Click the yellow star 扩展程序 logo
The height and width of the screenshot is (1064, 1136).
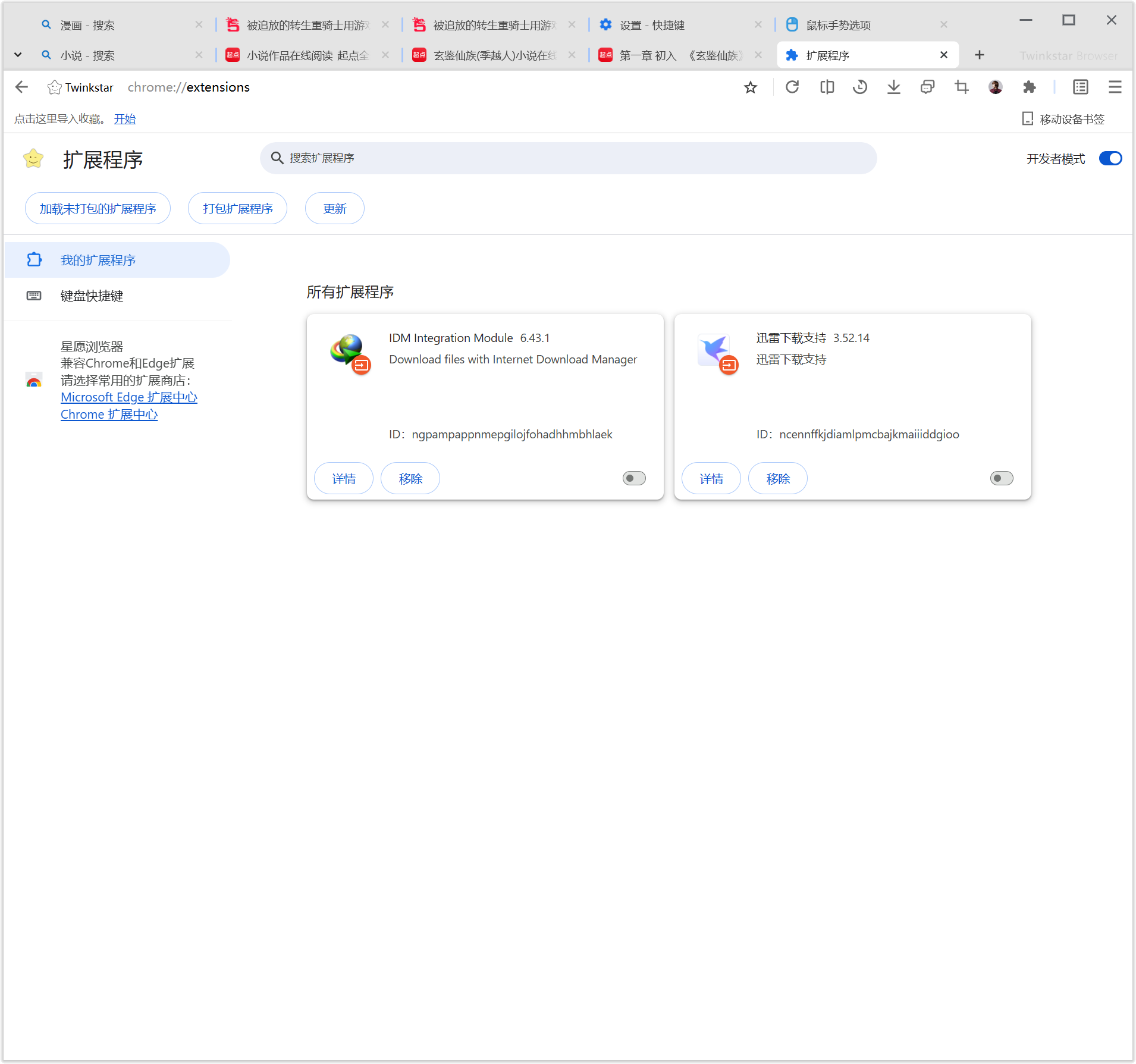[x=33, y=158]
